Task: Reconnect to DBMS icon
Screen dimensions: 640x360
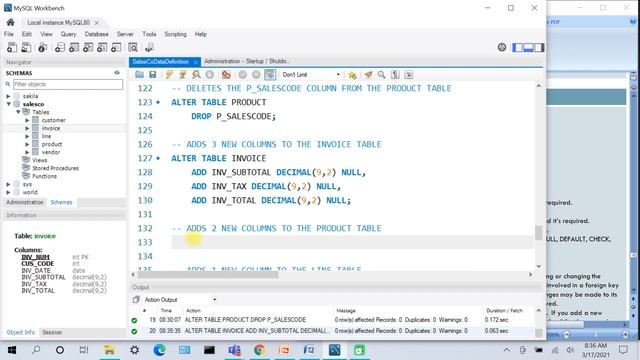Action: coord(149,47)
